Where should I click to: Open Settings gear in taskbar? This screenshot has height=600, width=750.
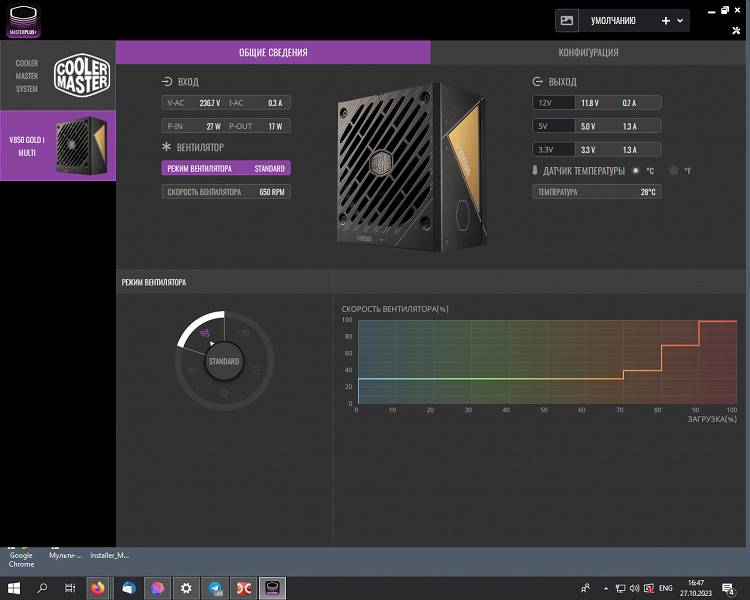[186, 588]
